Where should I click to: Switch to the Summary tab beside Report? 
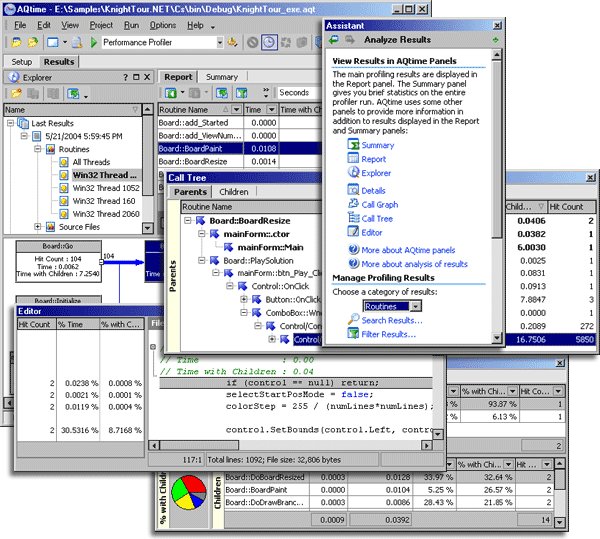coord(222,77)
